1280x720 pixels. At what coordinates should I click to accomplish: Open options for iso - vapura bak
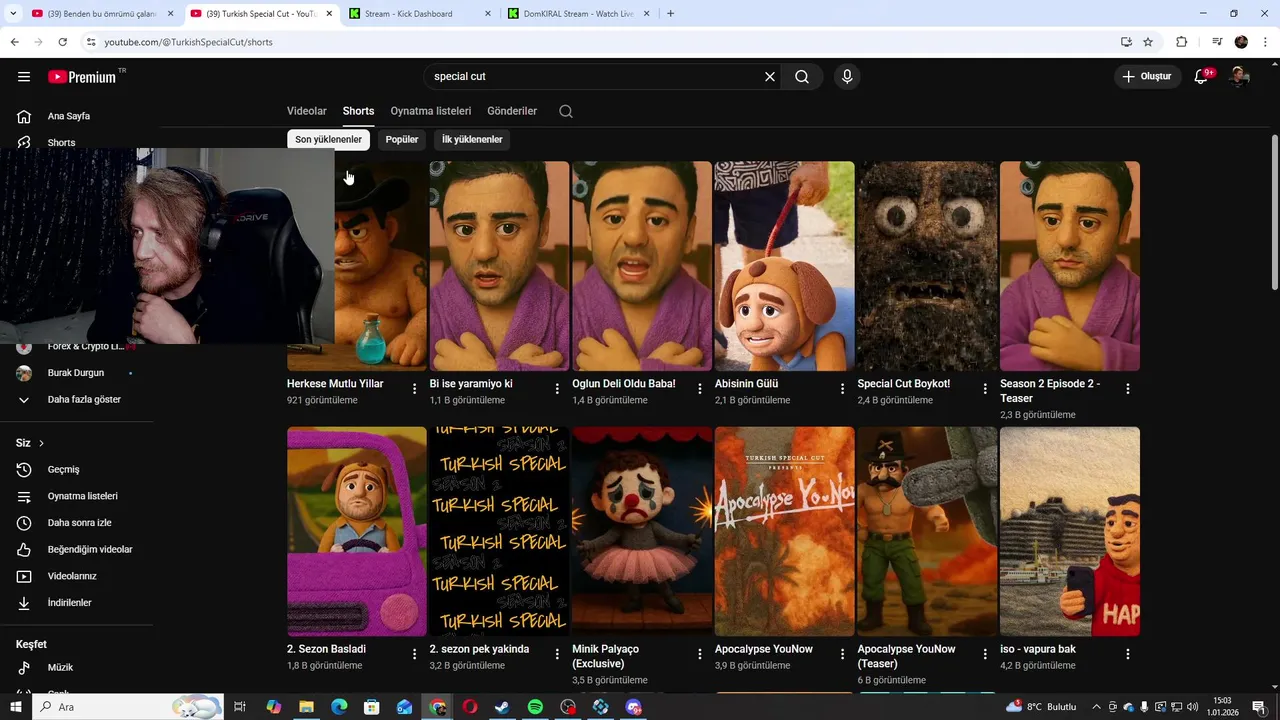click(1128, 654)
